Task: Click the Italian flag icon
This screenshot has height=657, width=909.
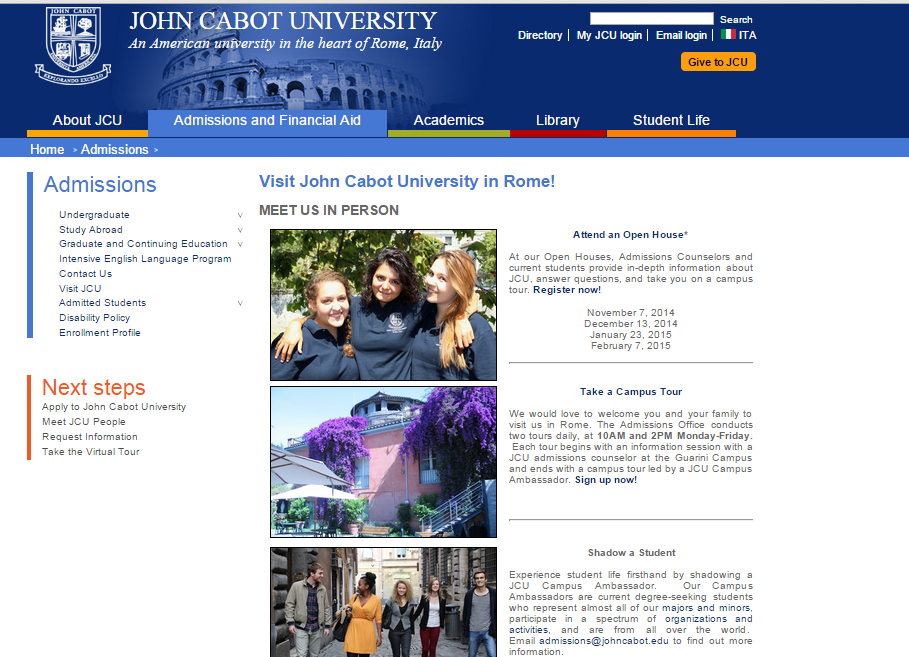Action: pos(728,35)
